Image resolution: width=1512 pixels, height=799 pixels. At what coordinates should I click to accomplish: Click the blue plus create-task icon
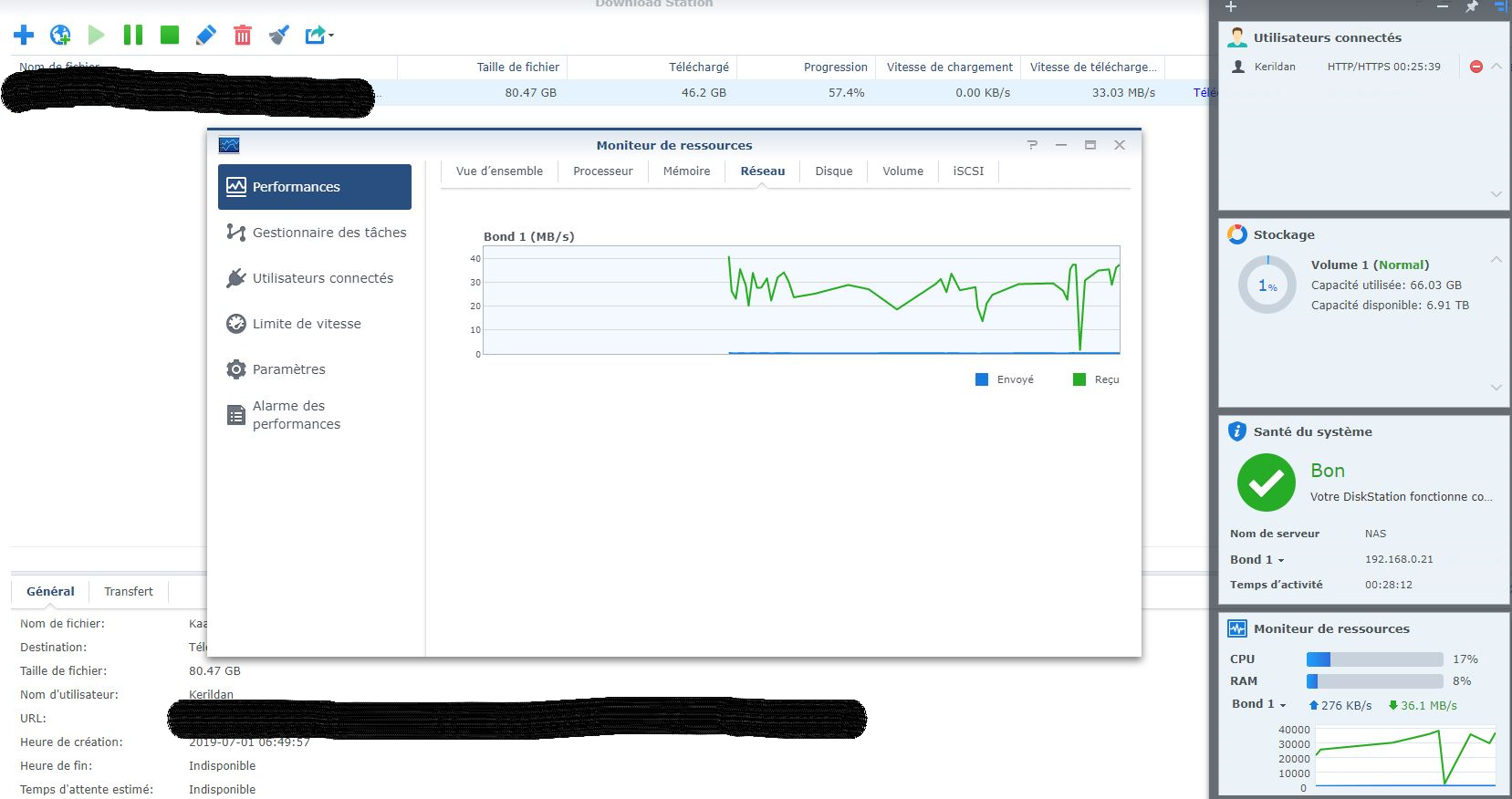pyautogui.click(x=24, y=36)
